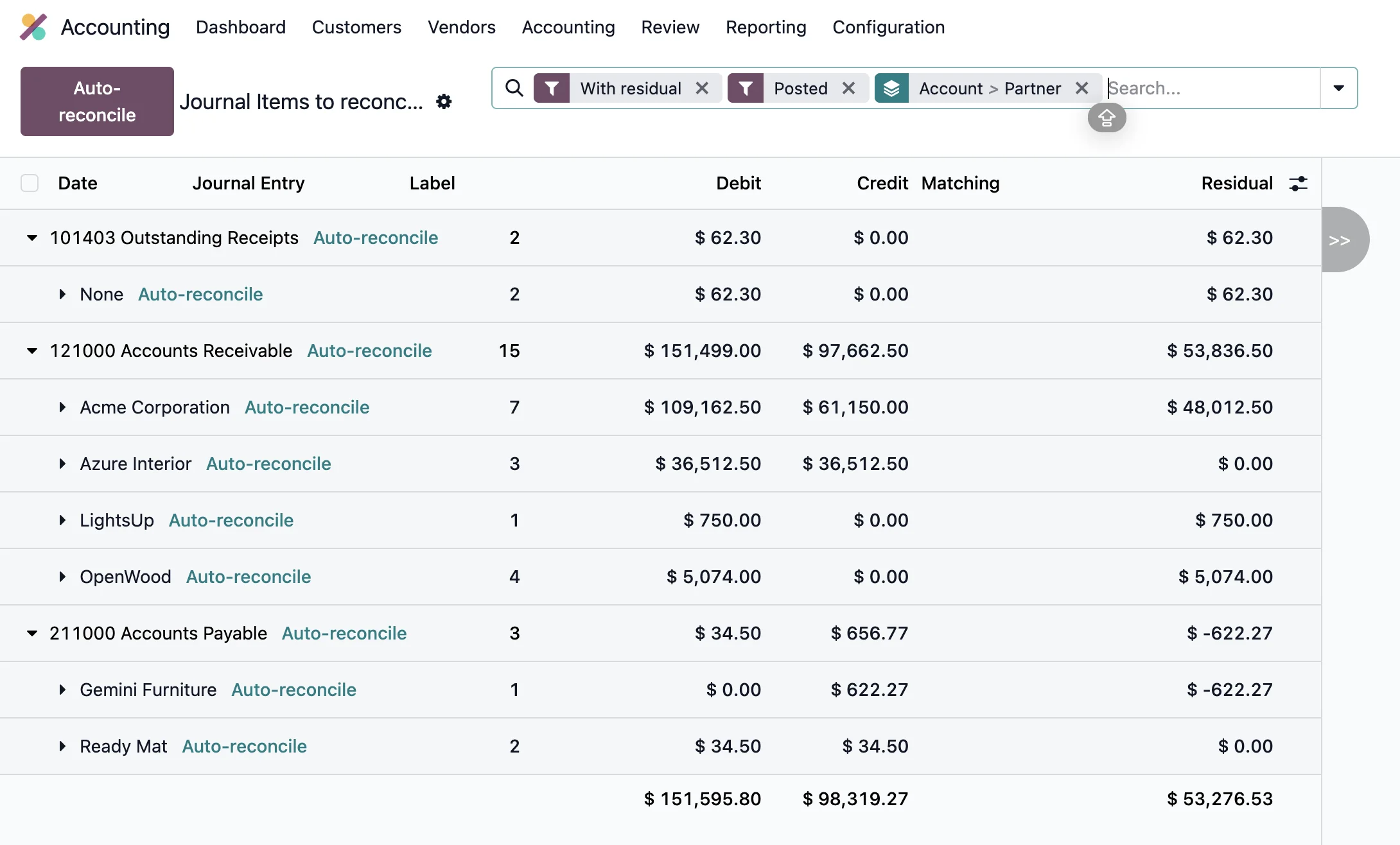Open the gear settings next to Journal Items title
The height and width of the screenshot is (845, 1400).
coord(444,101)
